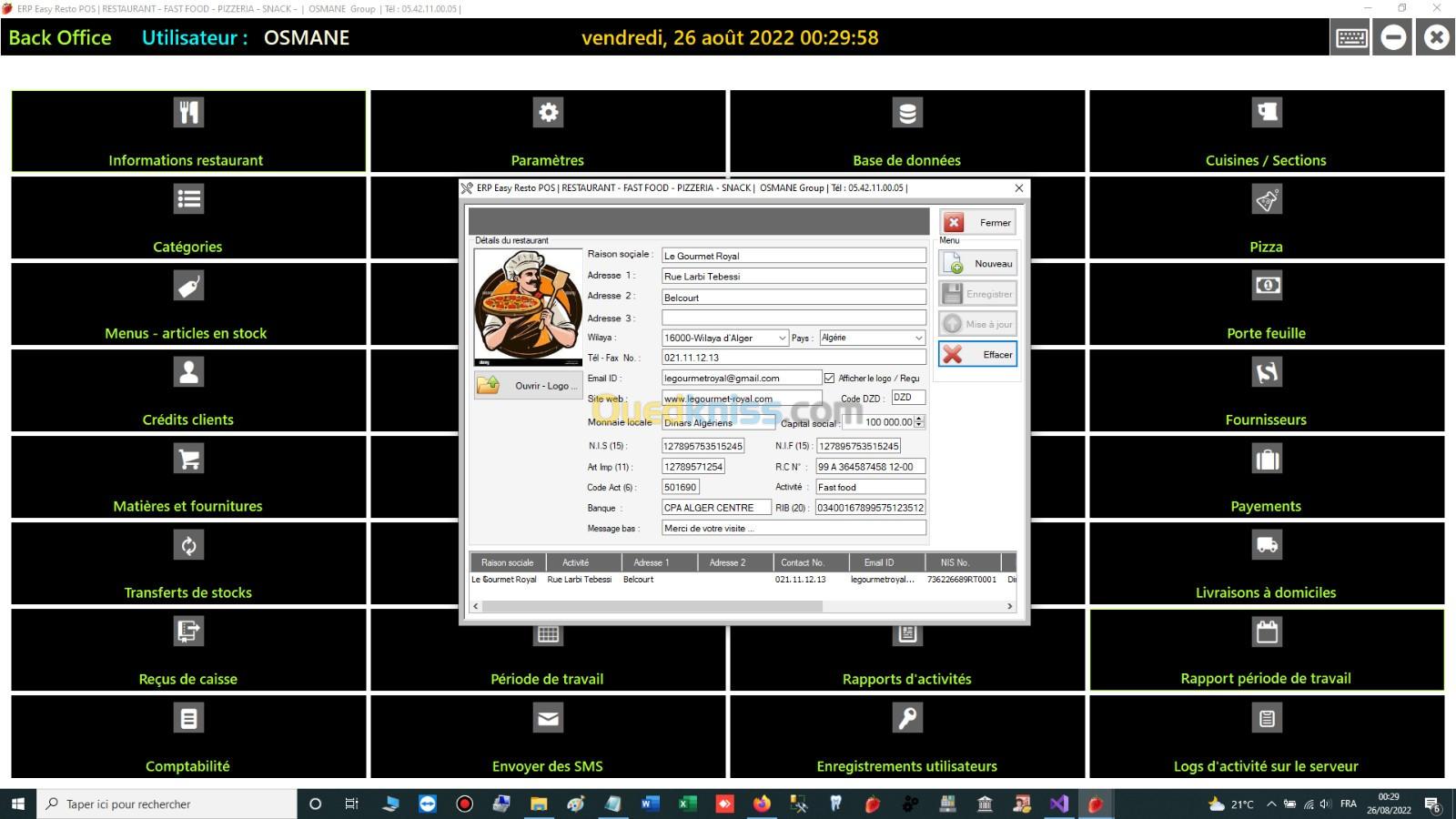Viewport: 1456px width, 819px height.
Task: Open the Livraisons à domiciles truck tile
Action: (1266, 563)
